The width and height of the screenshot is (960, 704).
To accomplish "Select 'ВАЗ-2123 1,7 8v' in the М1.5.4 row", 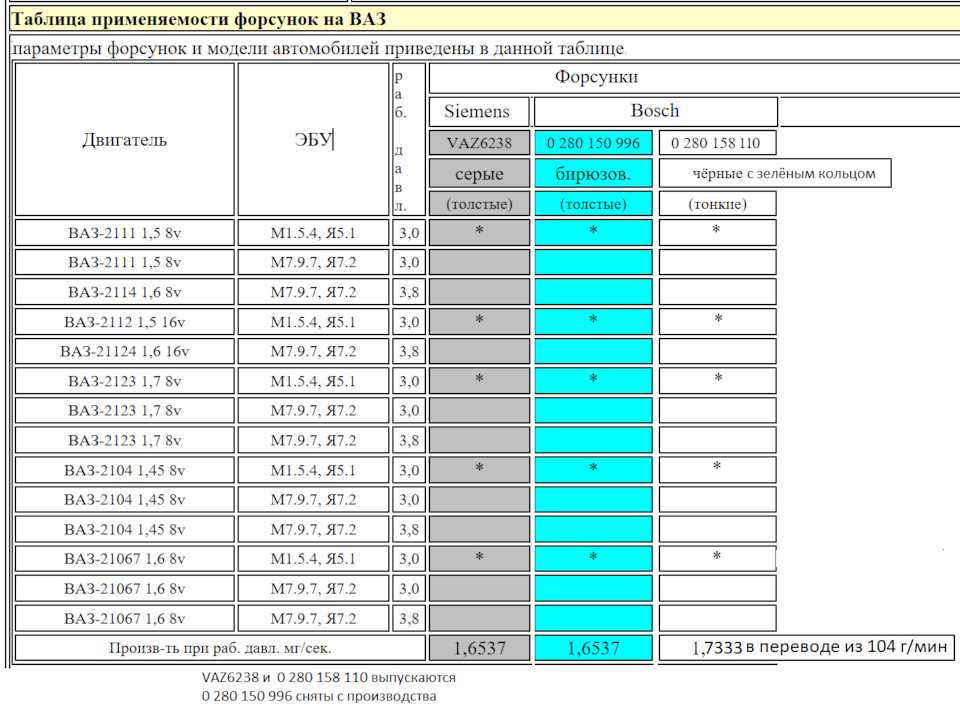I will pos(124,381).
